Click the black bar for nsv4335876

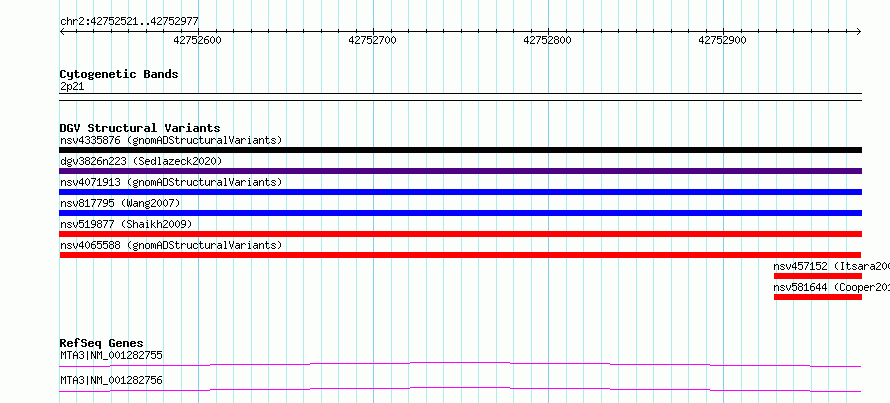click(460, 150)
